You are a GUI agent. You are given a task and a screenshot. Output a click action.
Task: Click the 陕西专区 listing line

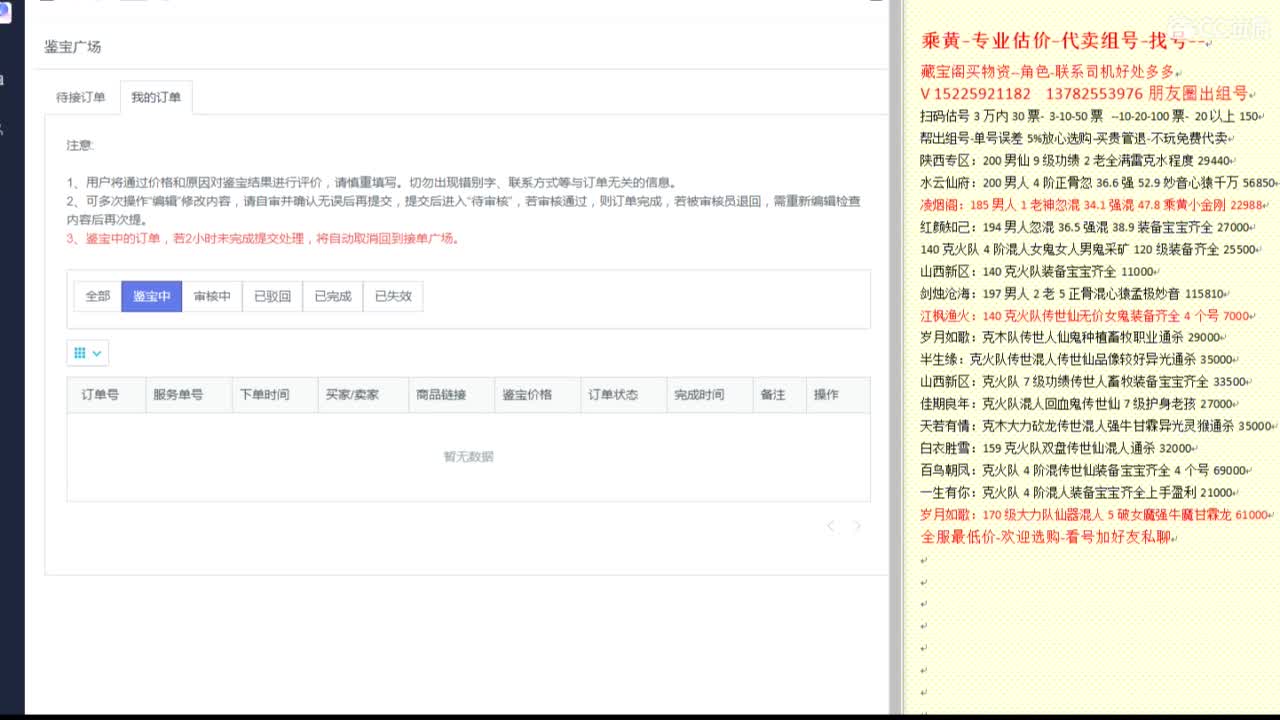1076,160
